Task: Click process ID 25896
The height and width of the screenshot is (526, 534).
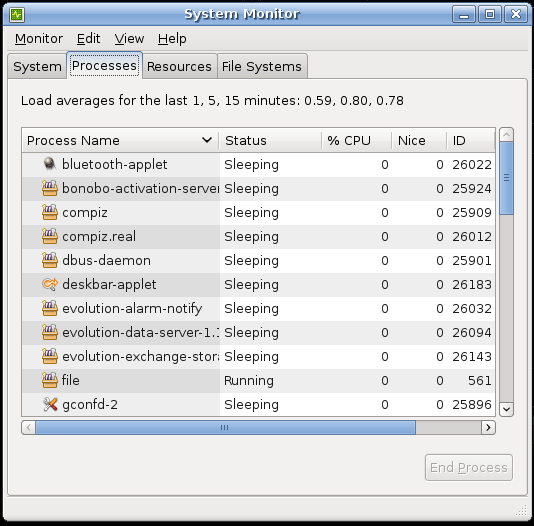Action: coord(472,405)
